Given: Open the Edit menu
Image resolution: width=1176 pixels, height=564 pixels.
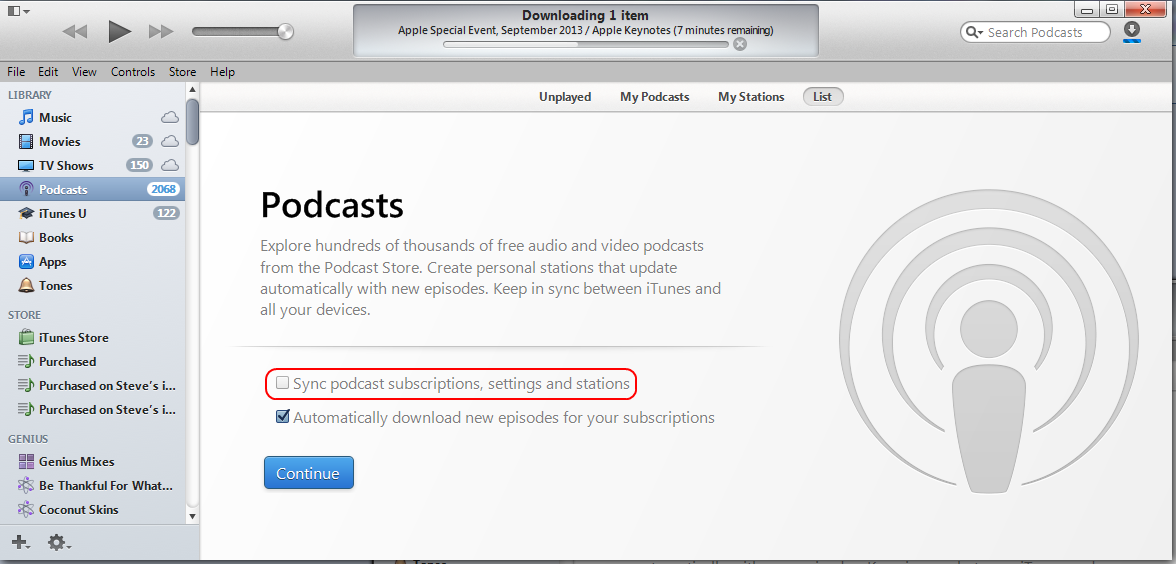Looking at the screenshot, I should (48, 72).
